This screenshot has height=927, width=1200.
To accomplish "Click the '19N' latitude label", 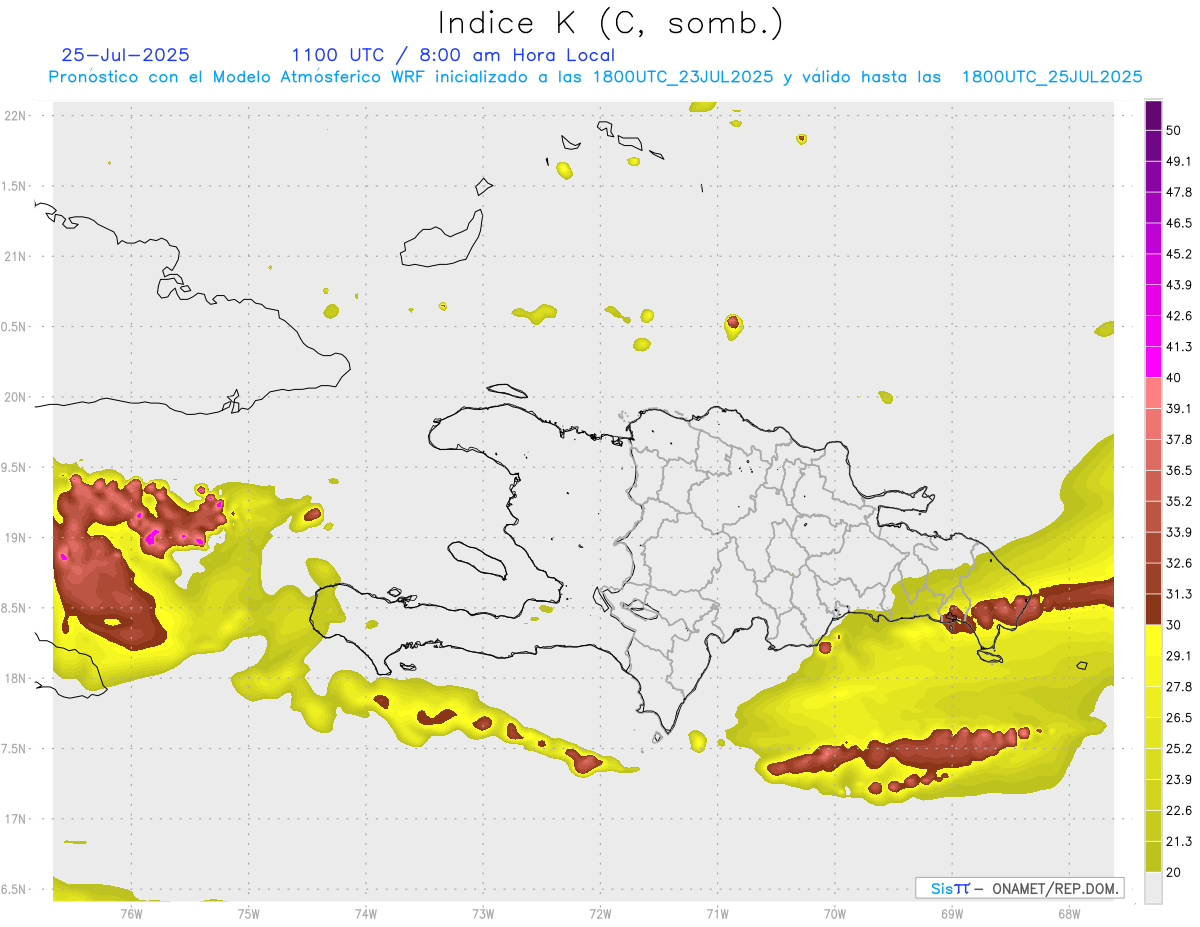I will pyautogui.click(x=16, y=537).
